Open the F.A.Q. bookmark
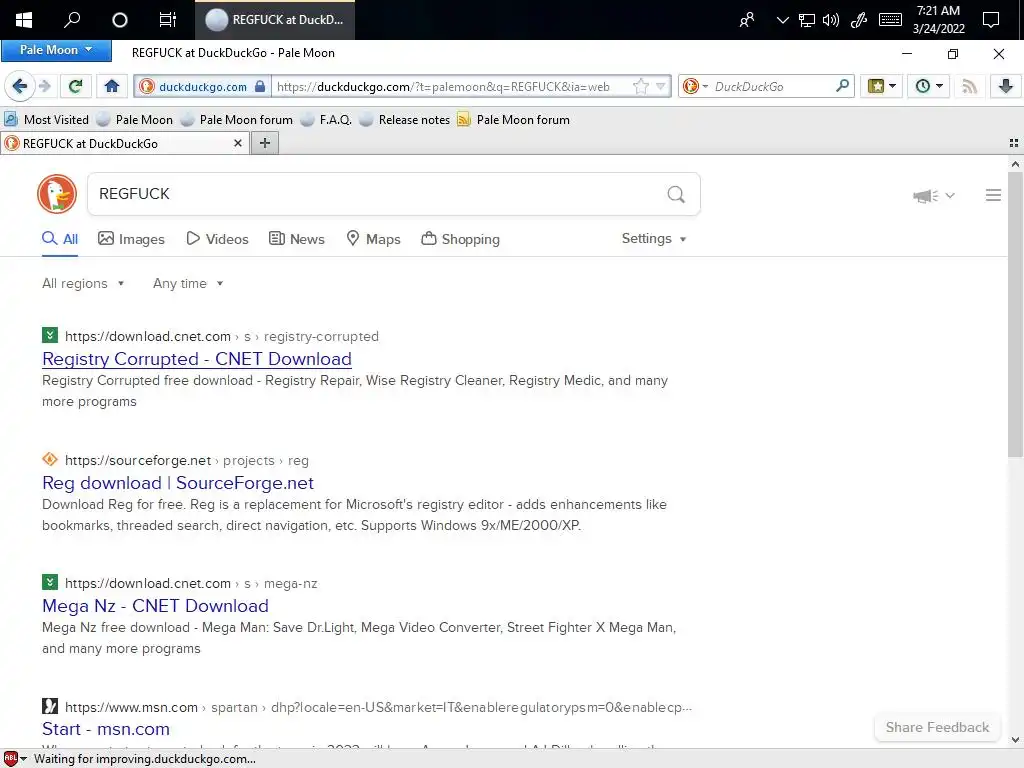Screen dimensions: 1024x768 click(x=326, y=120)
